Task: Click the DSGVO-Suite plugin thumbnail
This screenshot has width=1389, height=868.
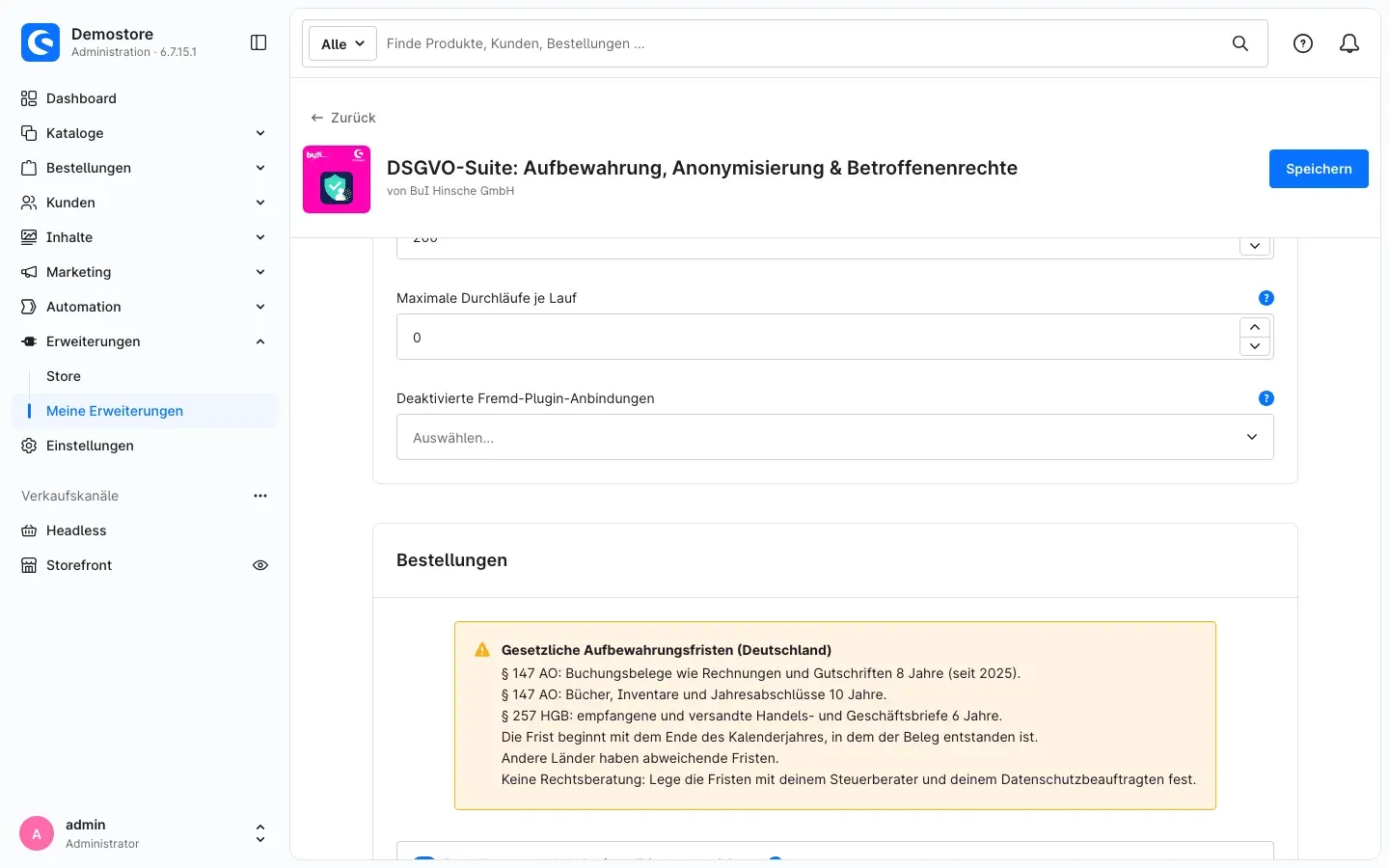Action: click(337, 179)
